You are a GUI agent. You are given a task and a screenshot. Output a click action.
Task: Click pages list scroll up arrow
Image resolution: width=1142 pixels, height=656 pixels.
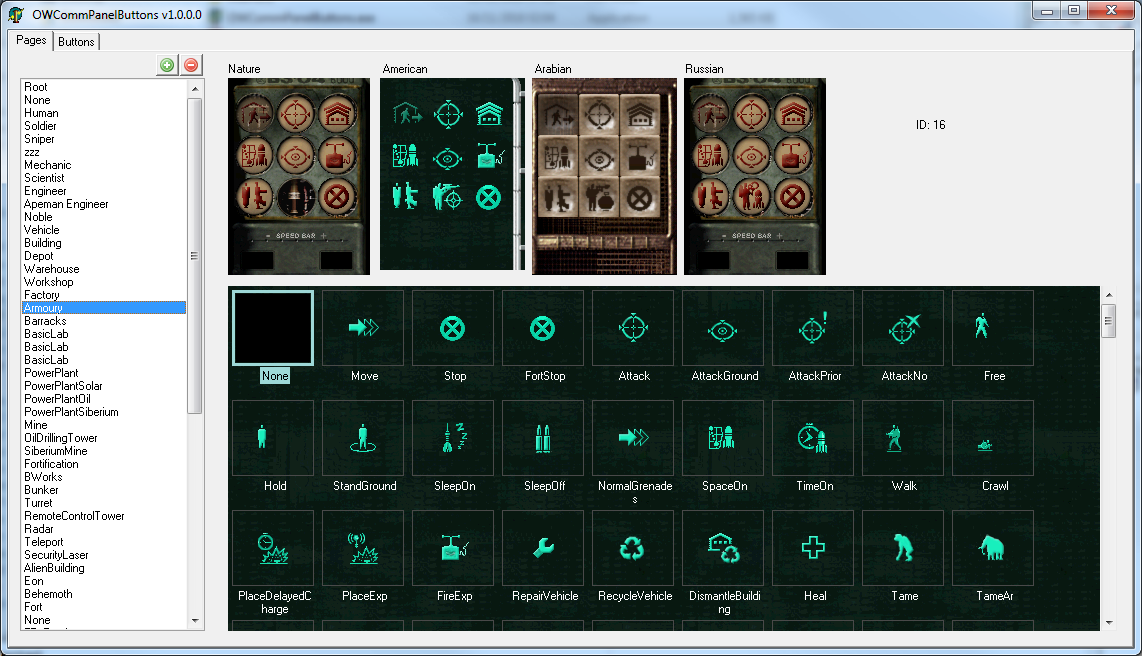point(194,89)
